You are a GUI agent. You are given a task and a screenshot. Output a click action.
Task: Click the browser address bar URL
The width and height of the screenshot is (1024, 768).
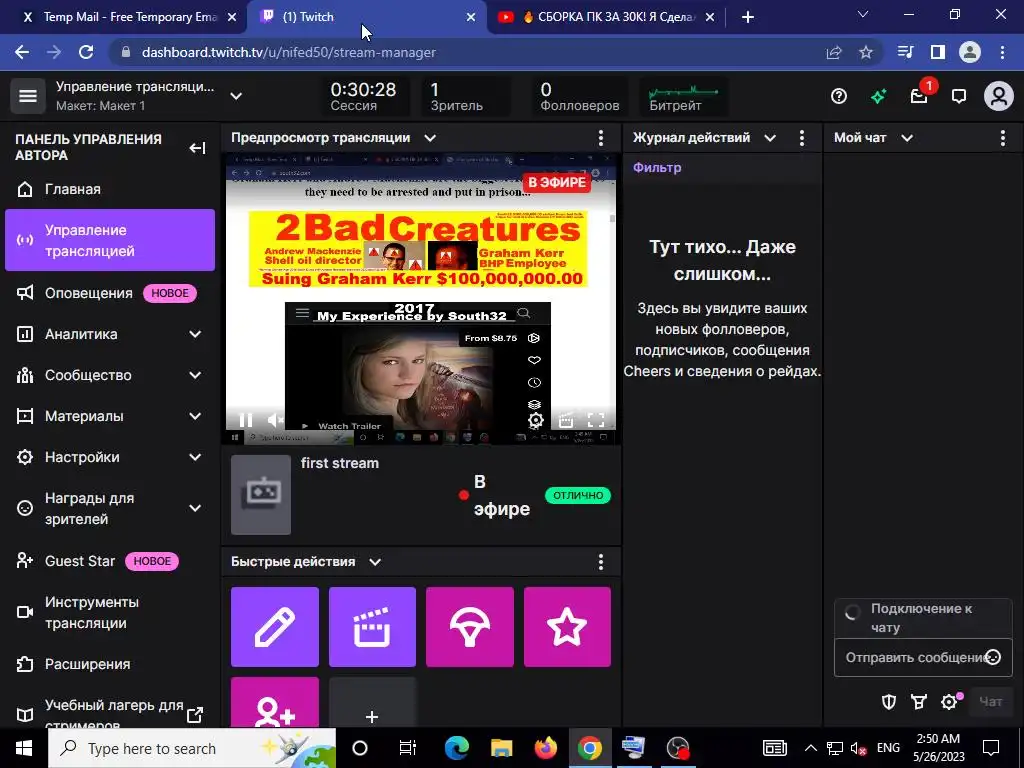(289, 52)
